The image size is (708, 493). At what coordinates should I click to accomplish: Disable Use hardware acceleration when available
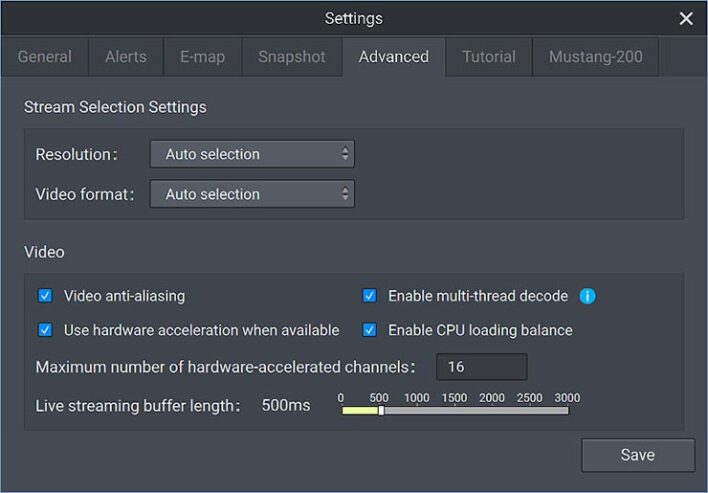coord(45,330)
